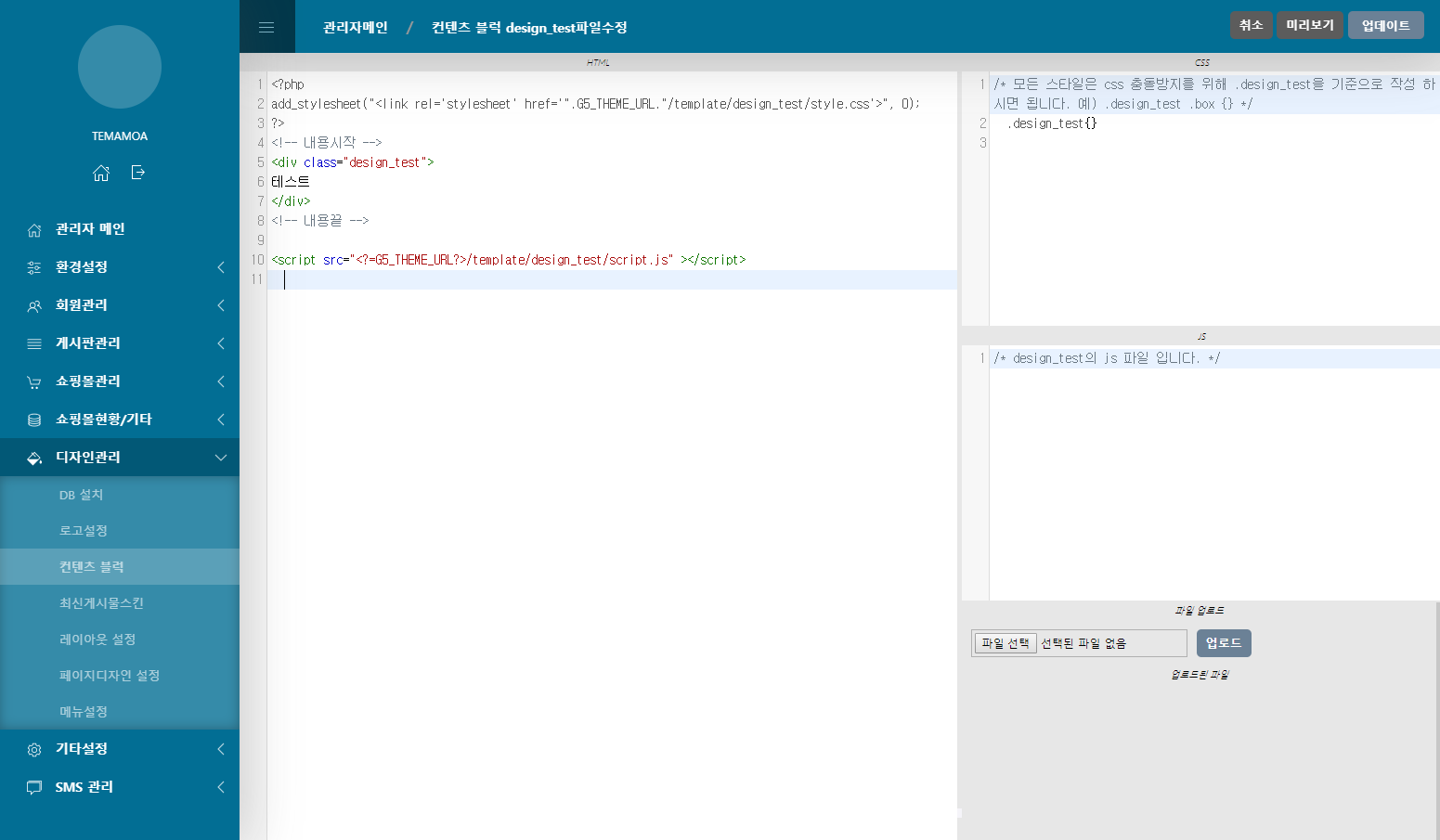The image size is (1440, 840).
Task: Click the home icon under TEMAMOA
Action: pyautogui.click(x=101, y=173)
